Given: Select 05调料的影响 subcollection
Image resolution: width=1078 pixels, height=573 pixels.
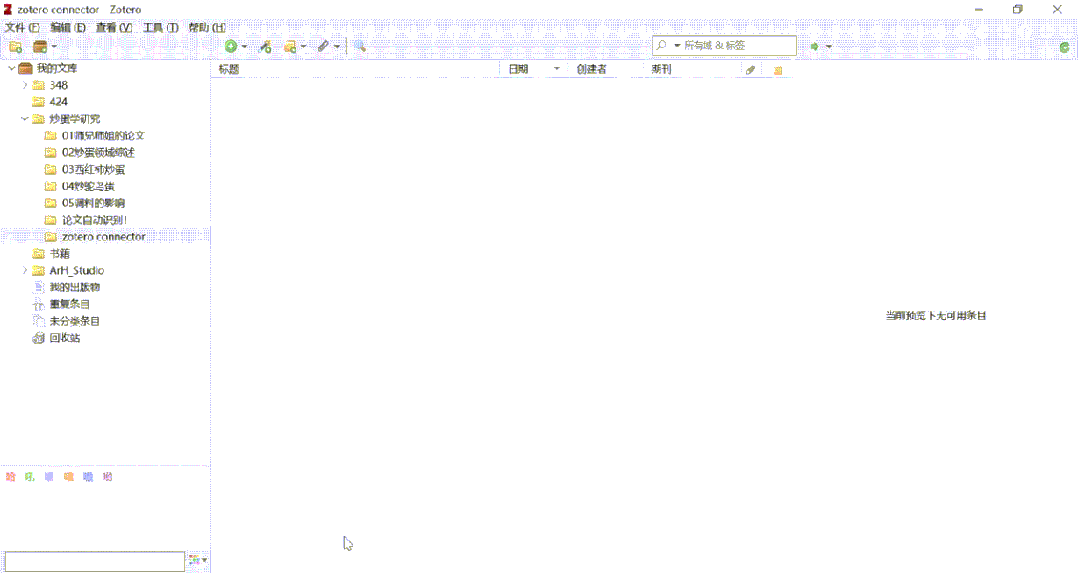Looking at the screenshot, I should coord(94,203).
